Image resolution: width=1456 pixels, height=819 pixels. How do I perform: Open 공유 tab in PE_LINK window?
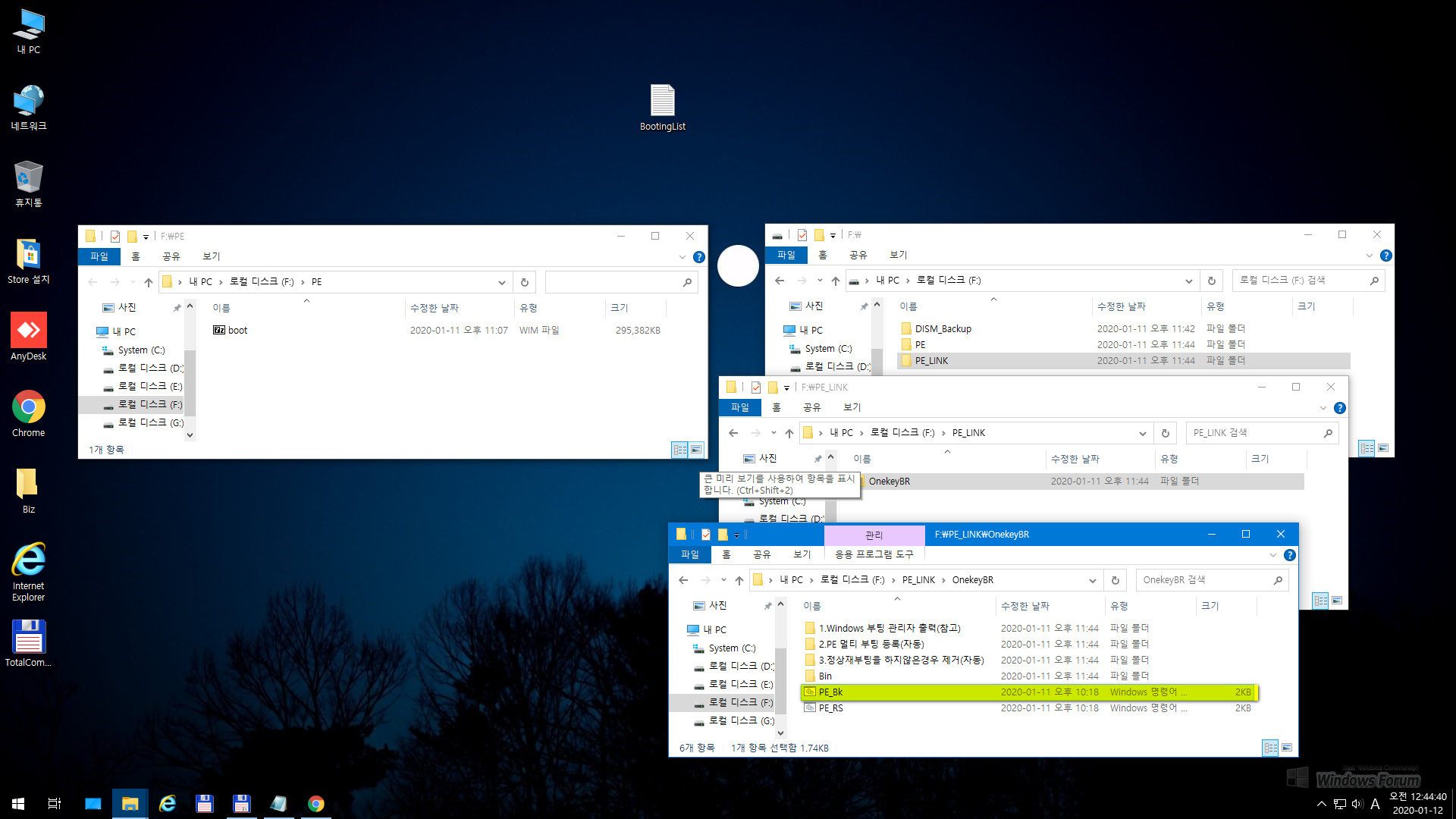click(x=812, y=408)
